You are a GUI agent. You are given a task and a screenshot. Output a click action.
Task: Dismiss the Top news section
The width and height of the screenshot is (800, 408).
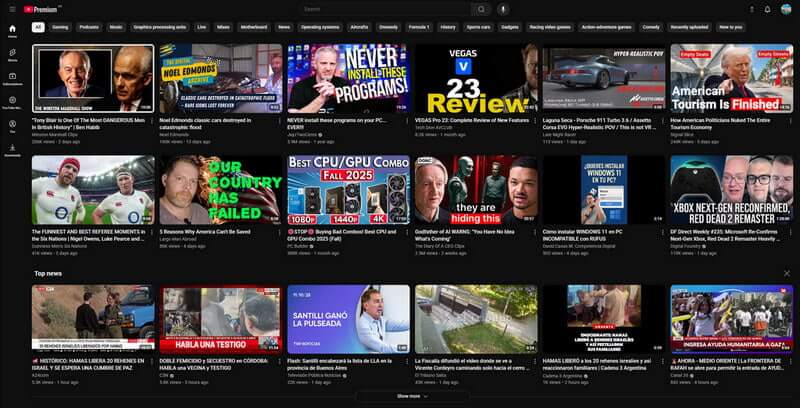coord(786,272)
